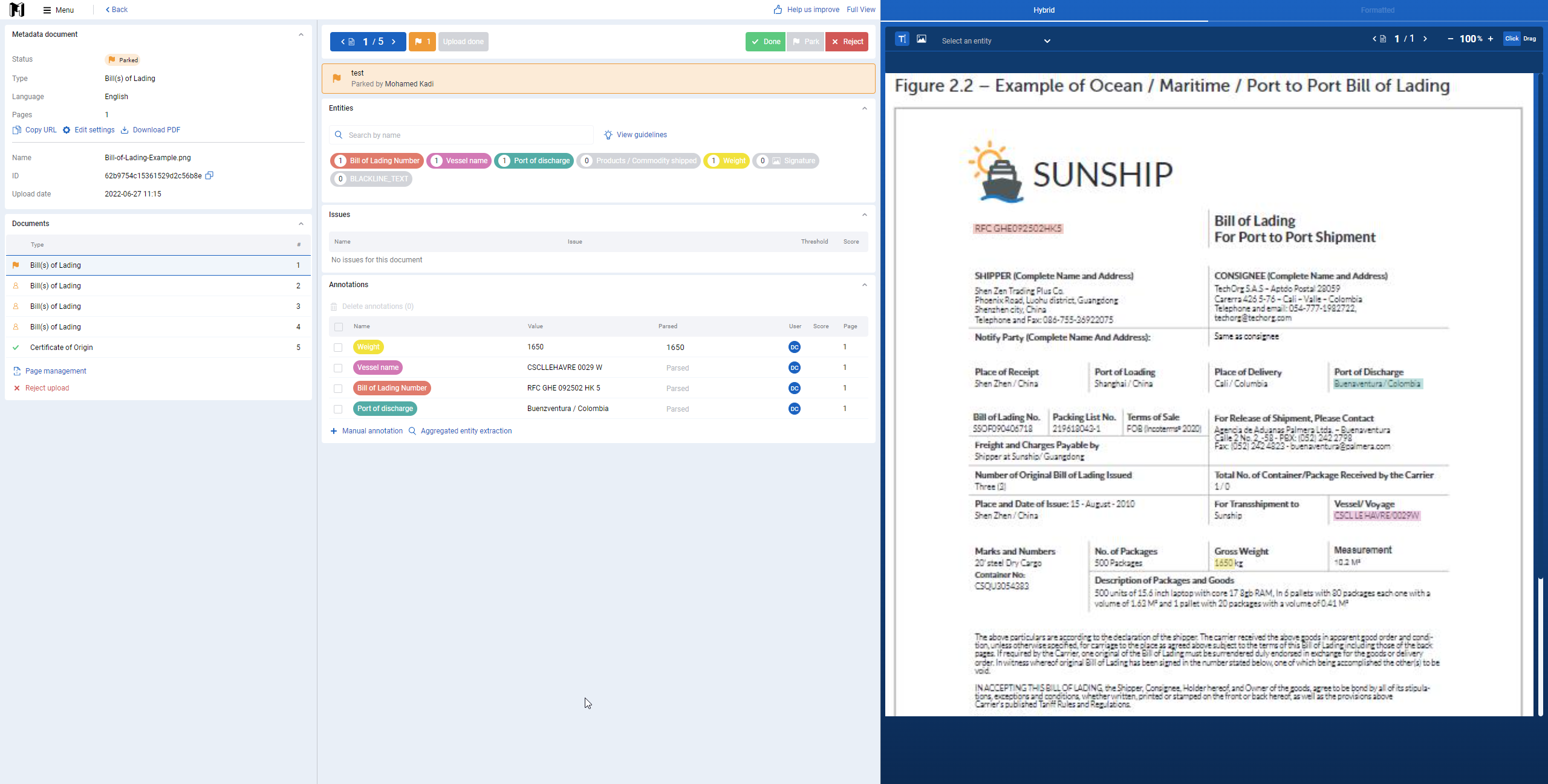Check the Weight annotation checkbox

[338, 348]
